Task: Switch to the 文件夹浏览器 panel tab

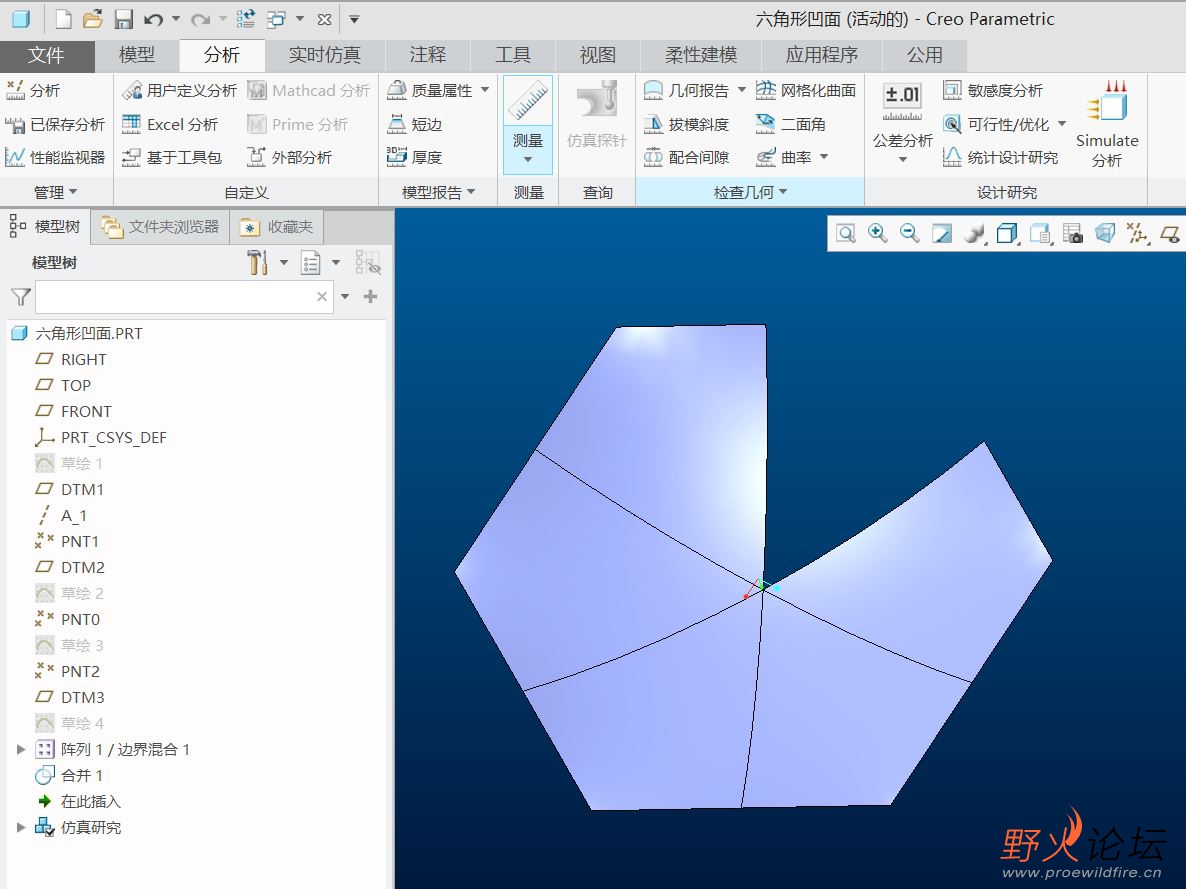Action: tap(160, 227)
